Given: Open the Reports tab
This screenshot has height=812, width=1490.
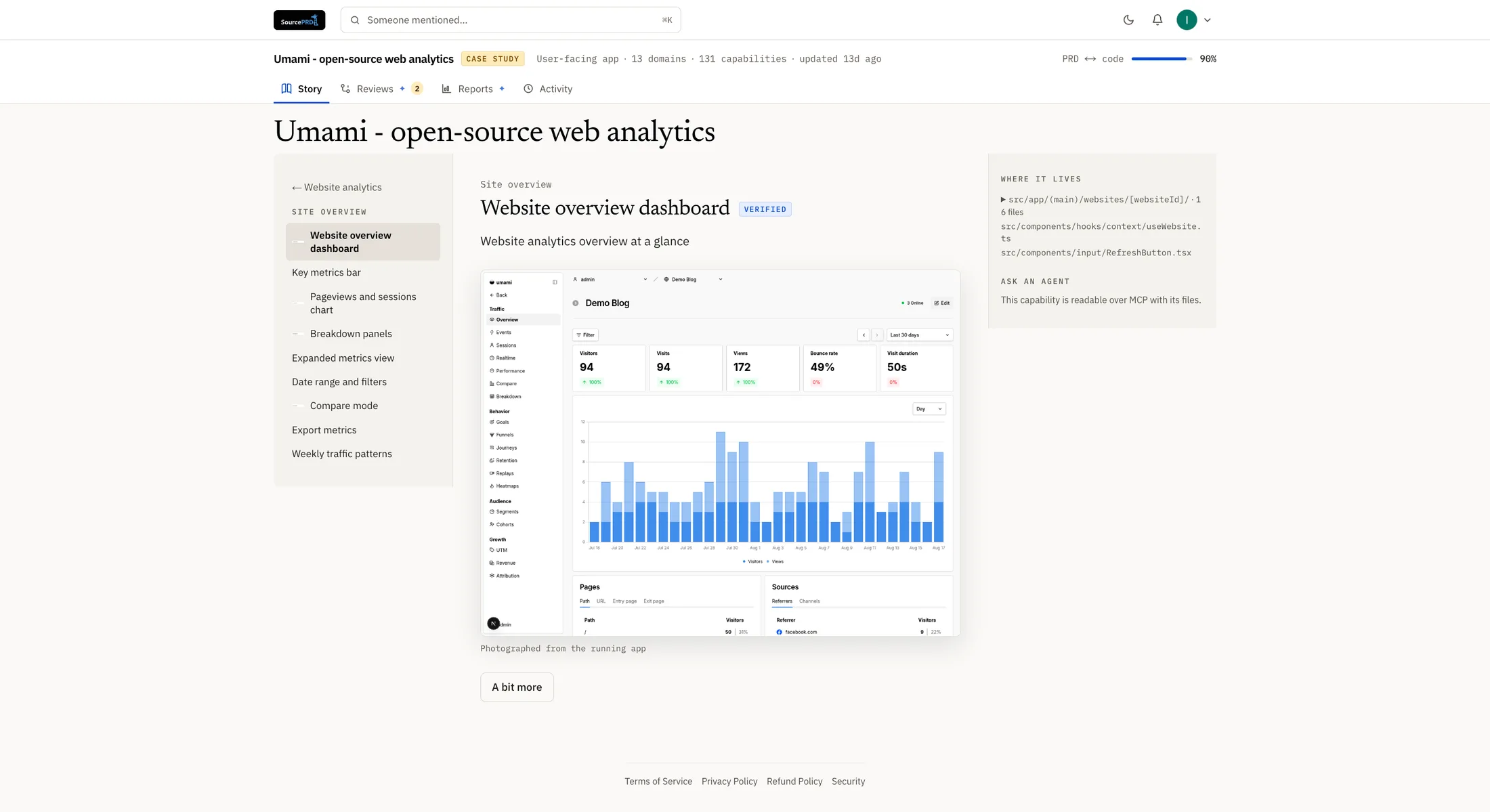Looking at the screenshot, I should [x=473, y=89].
